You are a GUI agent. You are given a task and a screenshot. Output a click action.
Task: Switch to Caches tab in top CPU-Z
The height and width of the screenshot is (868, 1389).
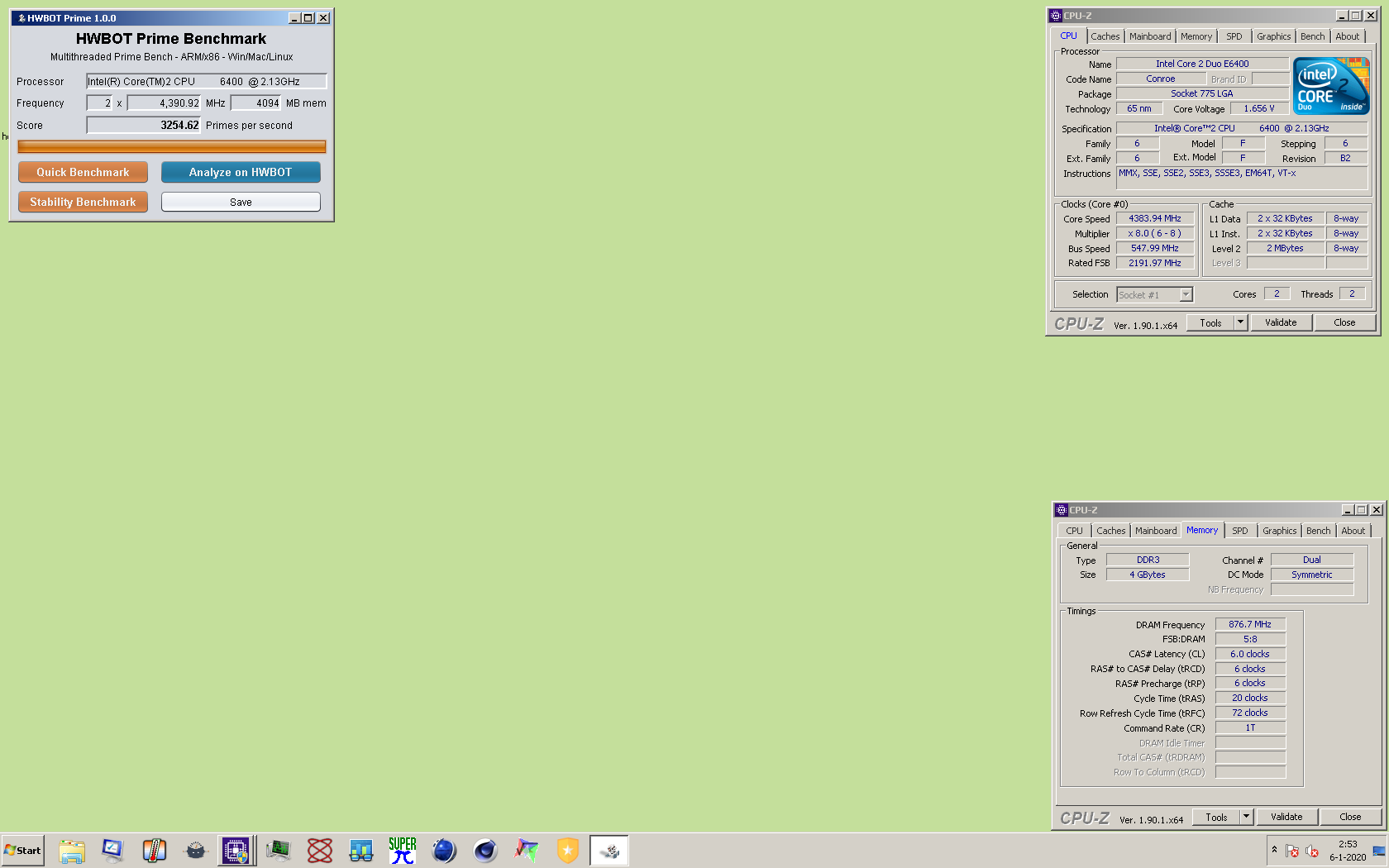(1105, 36)
